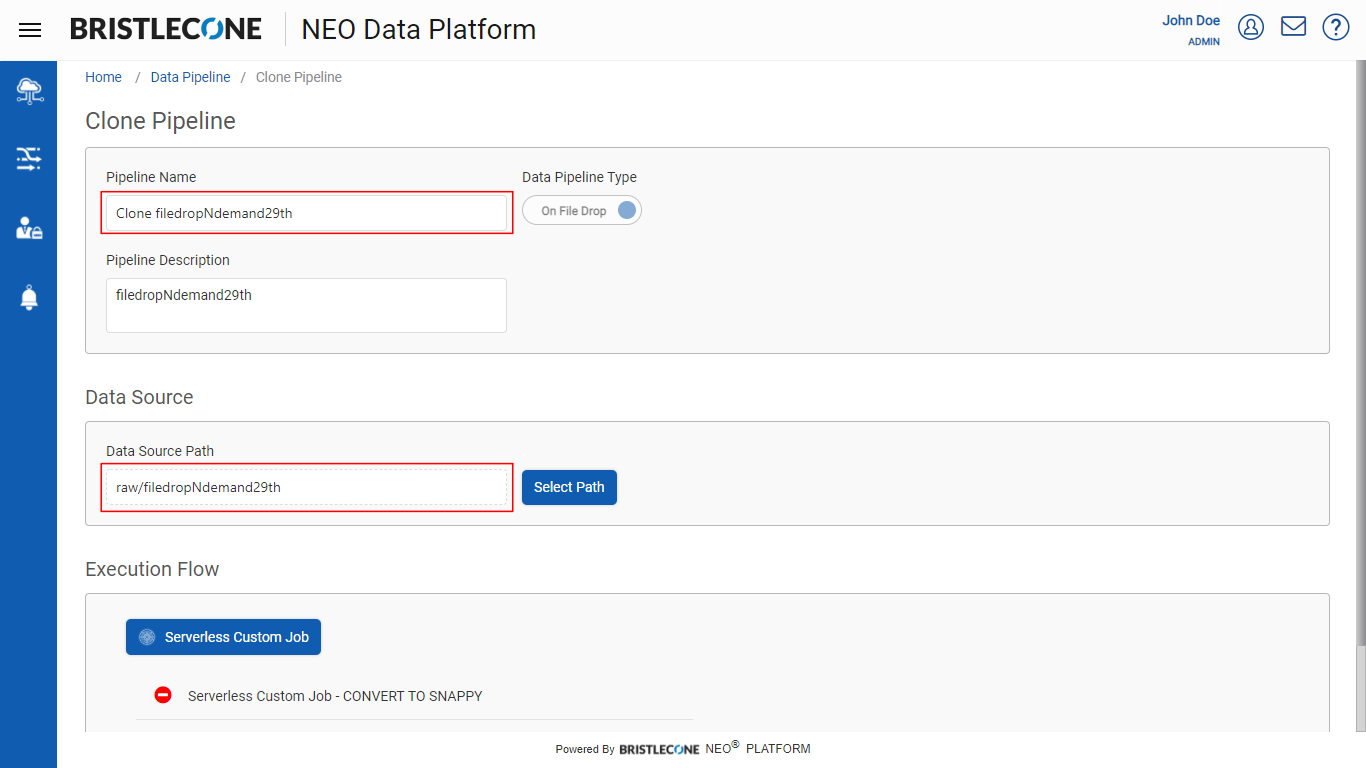1366x768 pixels.
Task: Open the notifications bell in sidebar
Action: (x=29, y=297)
